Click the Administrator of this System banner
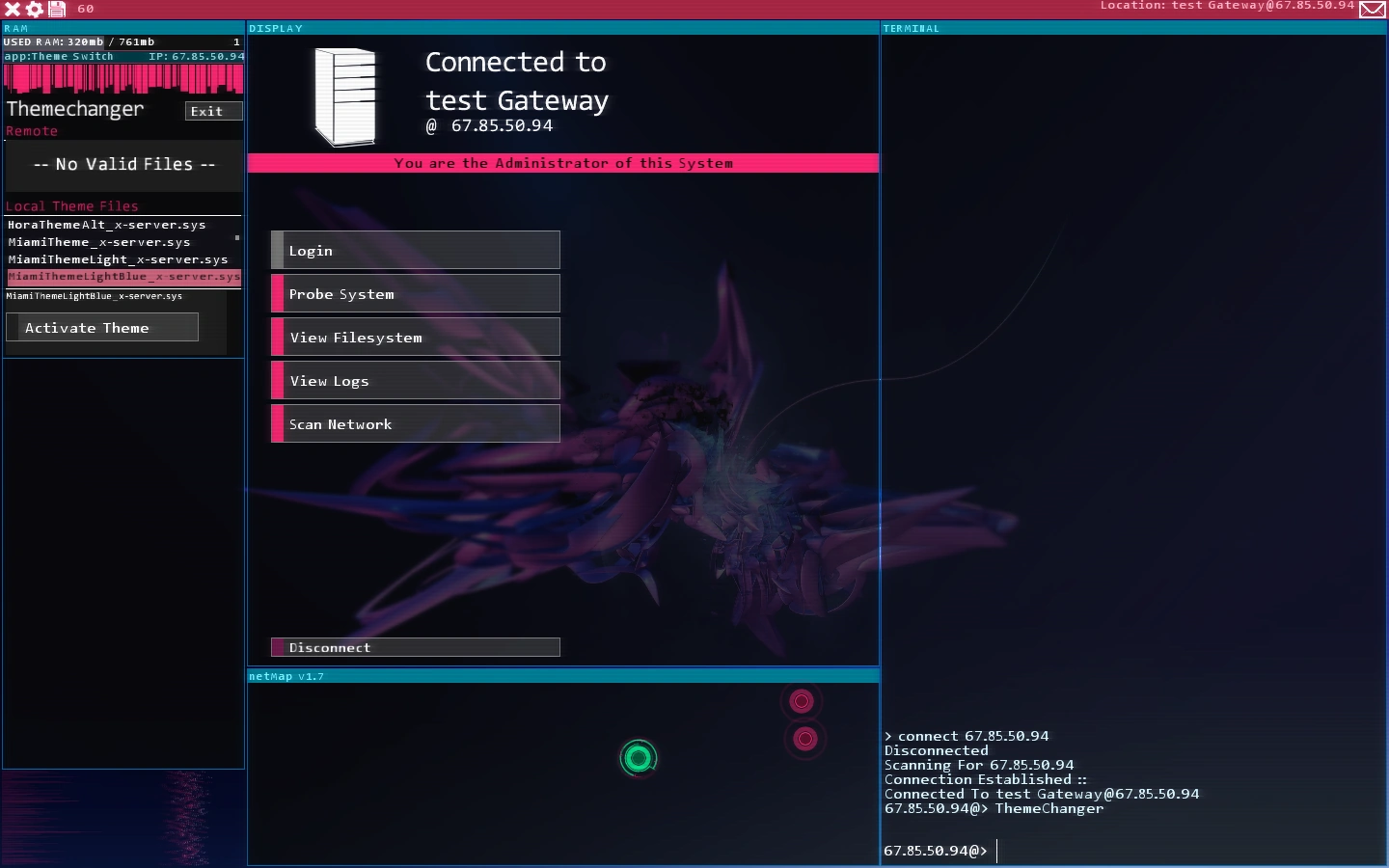 [x=563, y=163]
